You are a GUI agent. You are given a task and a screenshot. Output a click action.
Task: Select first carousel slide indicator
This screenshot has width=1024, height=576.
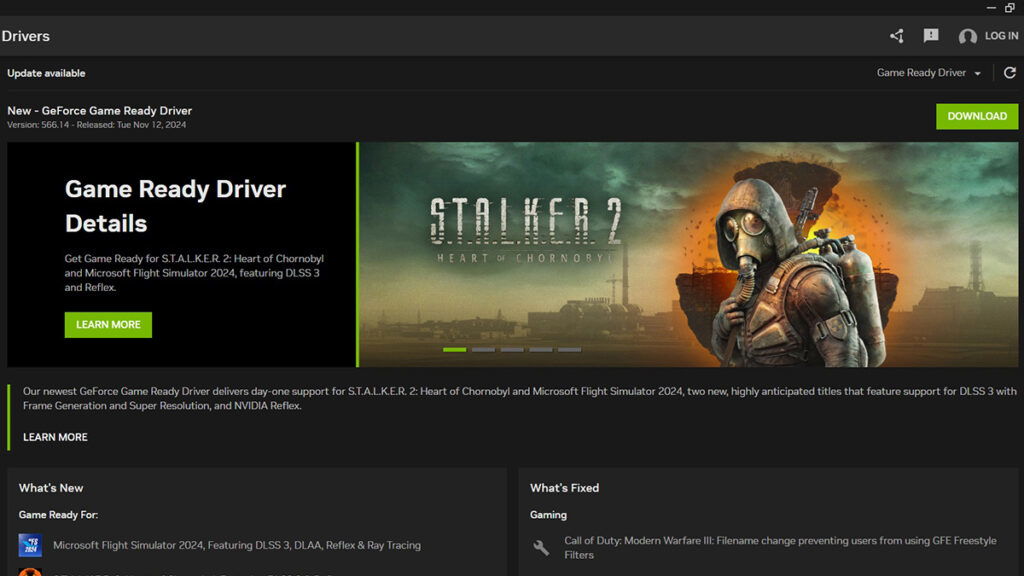pyautogui.click(x=455, y=350)
